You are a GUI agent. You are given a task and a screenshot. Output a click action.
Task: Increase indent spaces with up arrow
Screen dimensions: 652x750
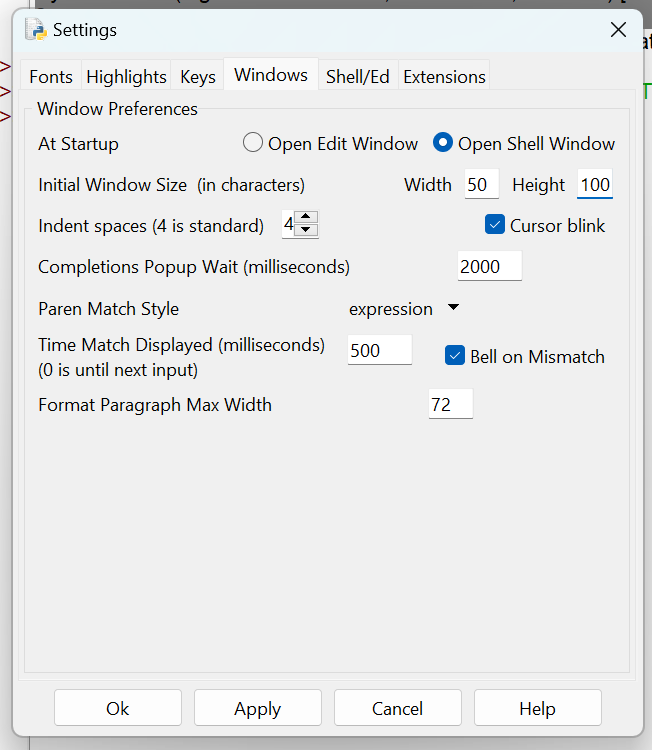click(x=308, y=218)
